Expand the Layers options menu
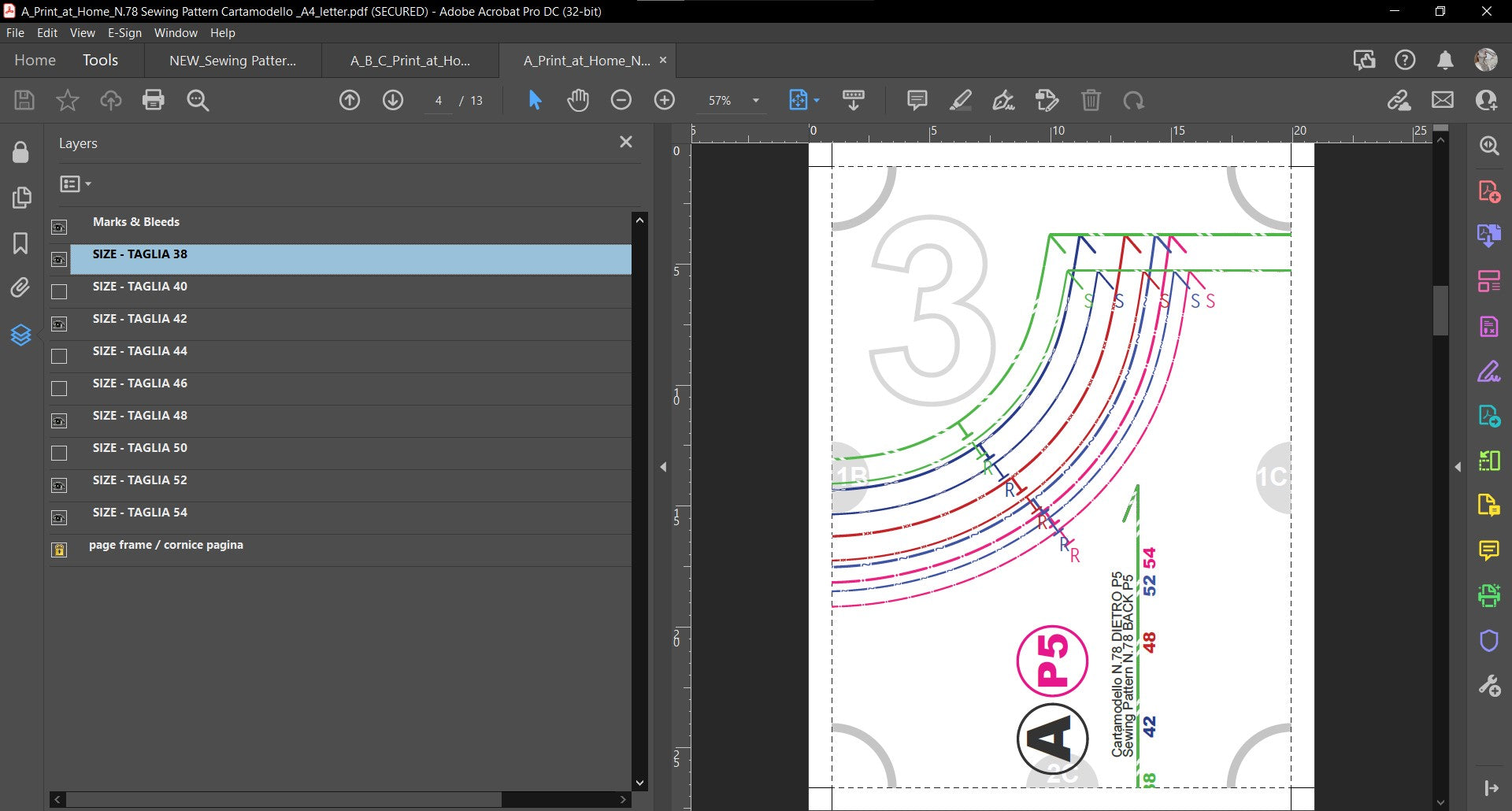This screenshot has height=811, width=1512. point(76,184)
